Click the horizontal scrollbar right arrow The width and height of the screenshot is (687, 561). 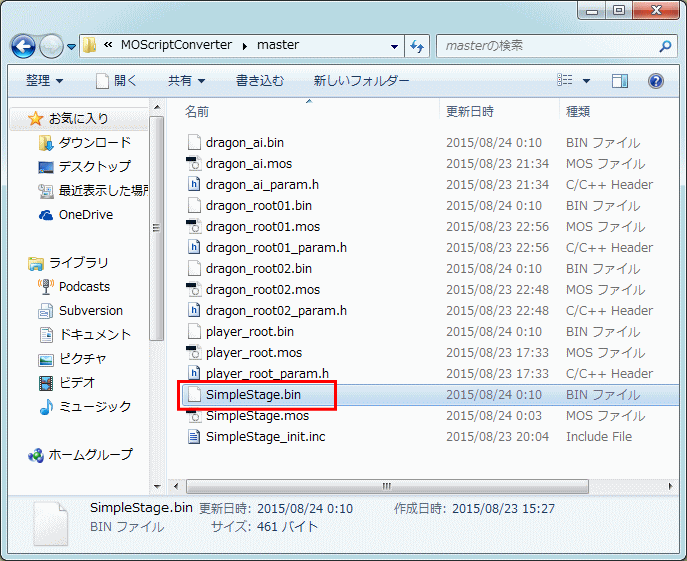click(670, 486)
